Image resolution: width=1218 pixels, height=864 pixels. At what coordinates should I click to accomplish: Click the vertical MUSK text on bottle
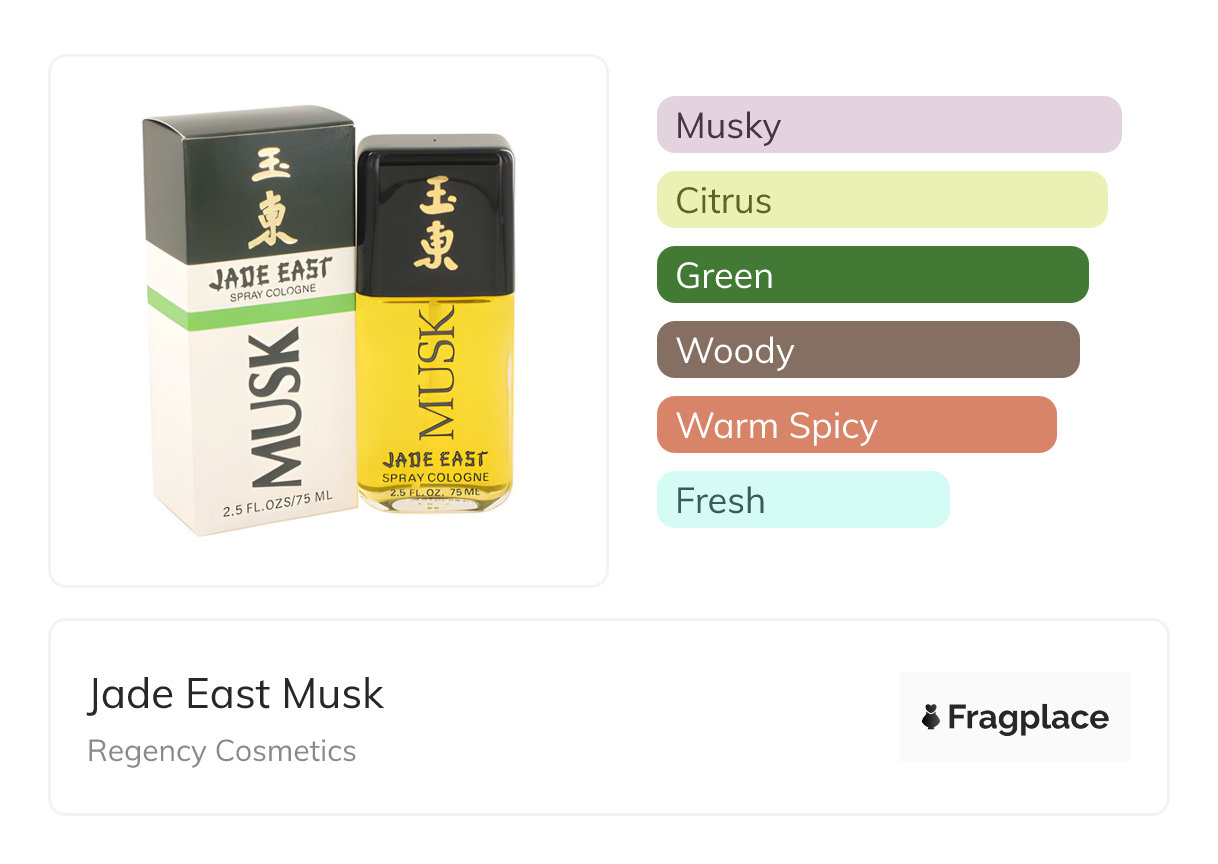(x=435, y=372)
